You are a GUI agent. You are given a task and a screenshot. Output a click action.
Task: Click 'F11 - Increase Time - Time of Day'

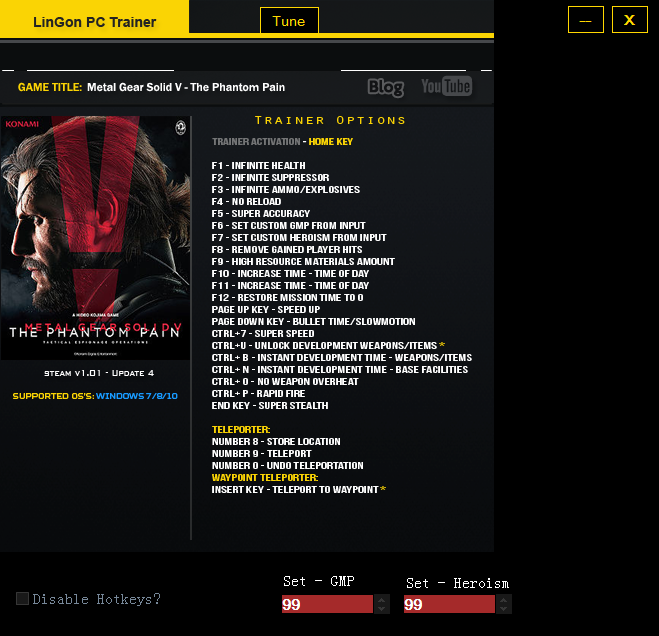coord(290,285)
